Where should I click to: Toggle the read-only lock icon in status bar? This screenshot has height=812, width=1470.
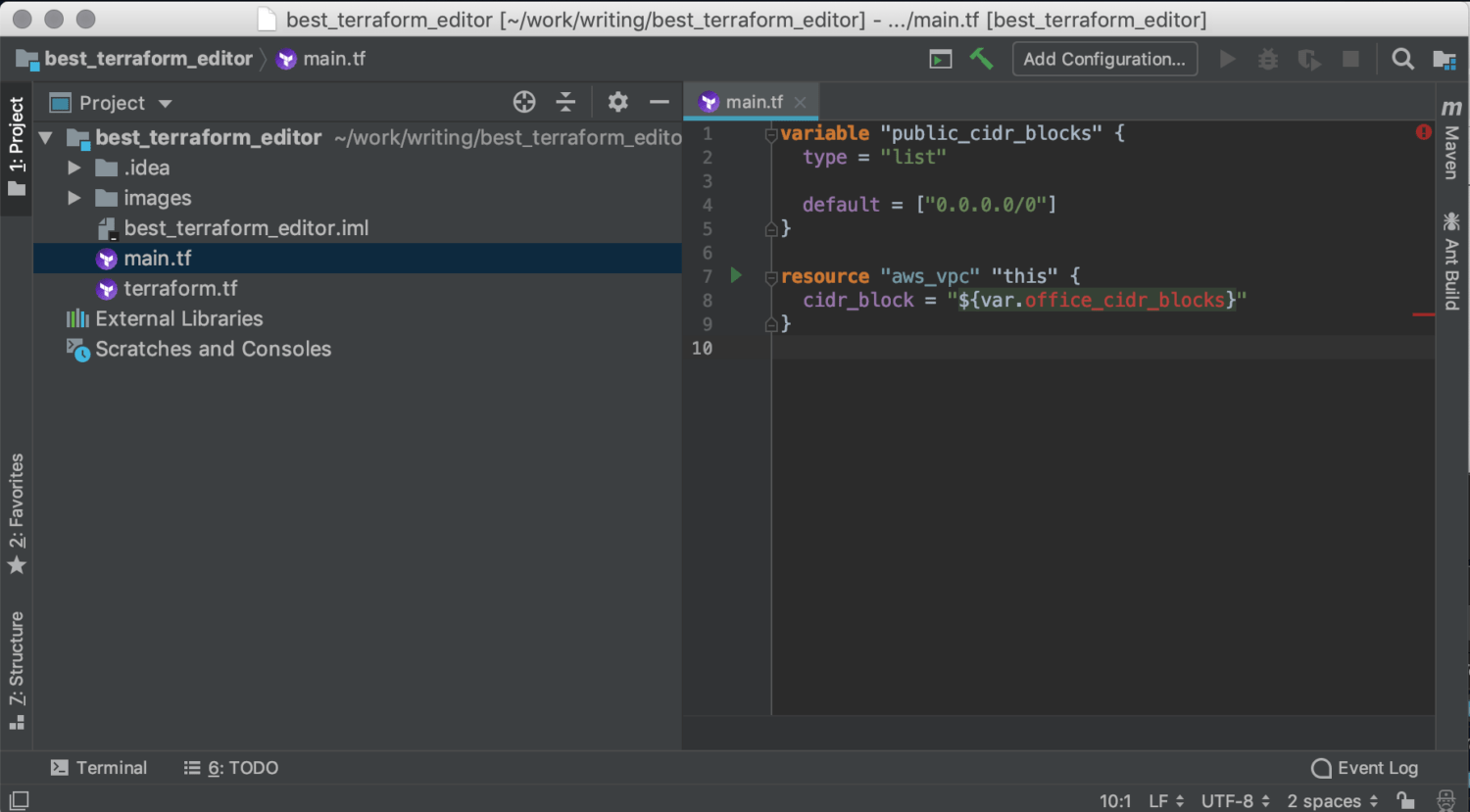click(x=1405, y=800)
